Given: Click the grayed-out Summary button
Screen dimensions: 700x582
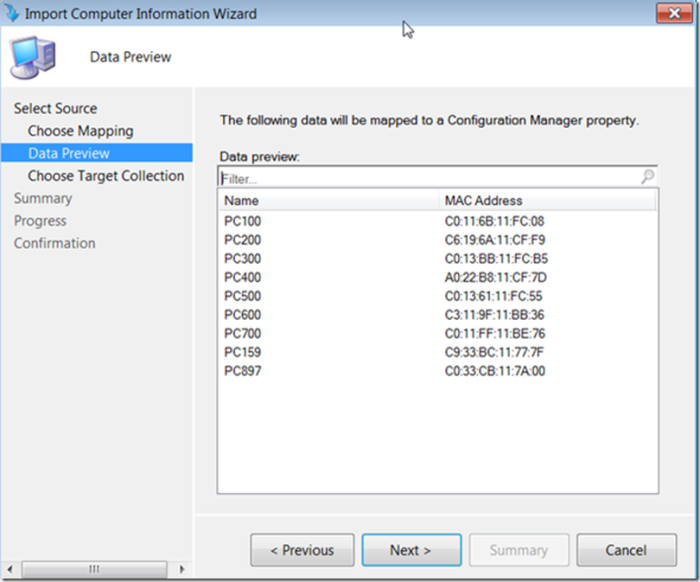Looking at the screenshot, I should 519,550.
